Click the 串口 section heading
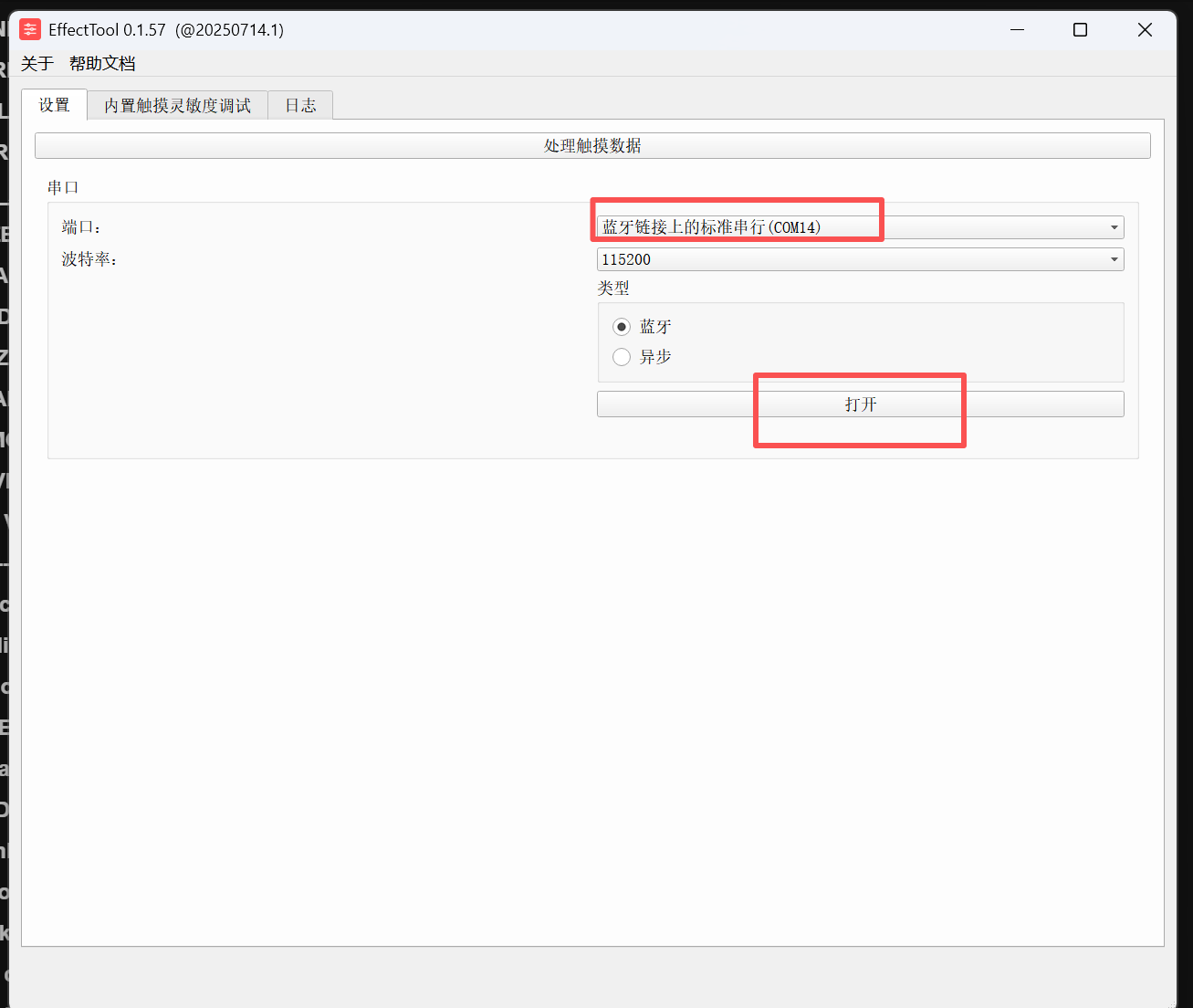The width and height of the screenshot is (1193, 1008). pyautogui.click(x=63, y=187)
